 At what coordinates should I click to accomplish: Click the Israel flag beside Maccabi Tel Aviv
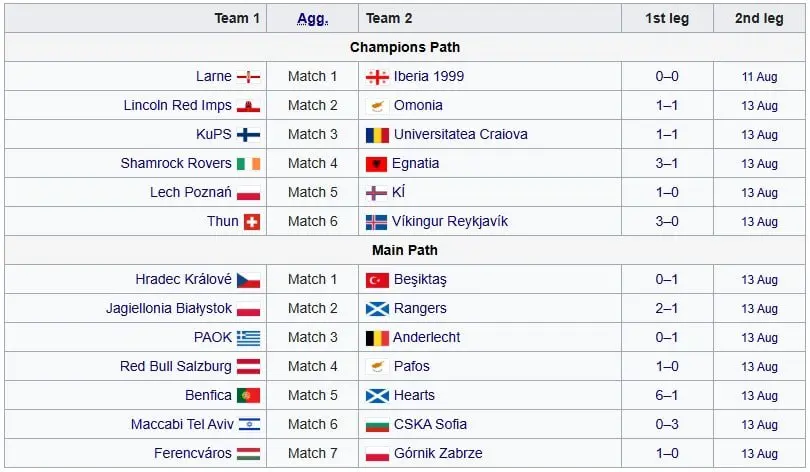click(250, 424)
